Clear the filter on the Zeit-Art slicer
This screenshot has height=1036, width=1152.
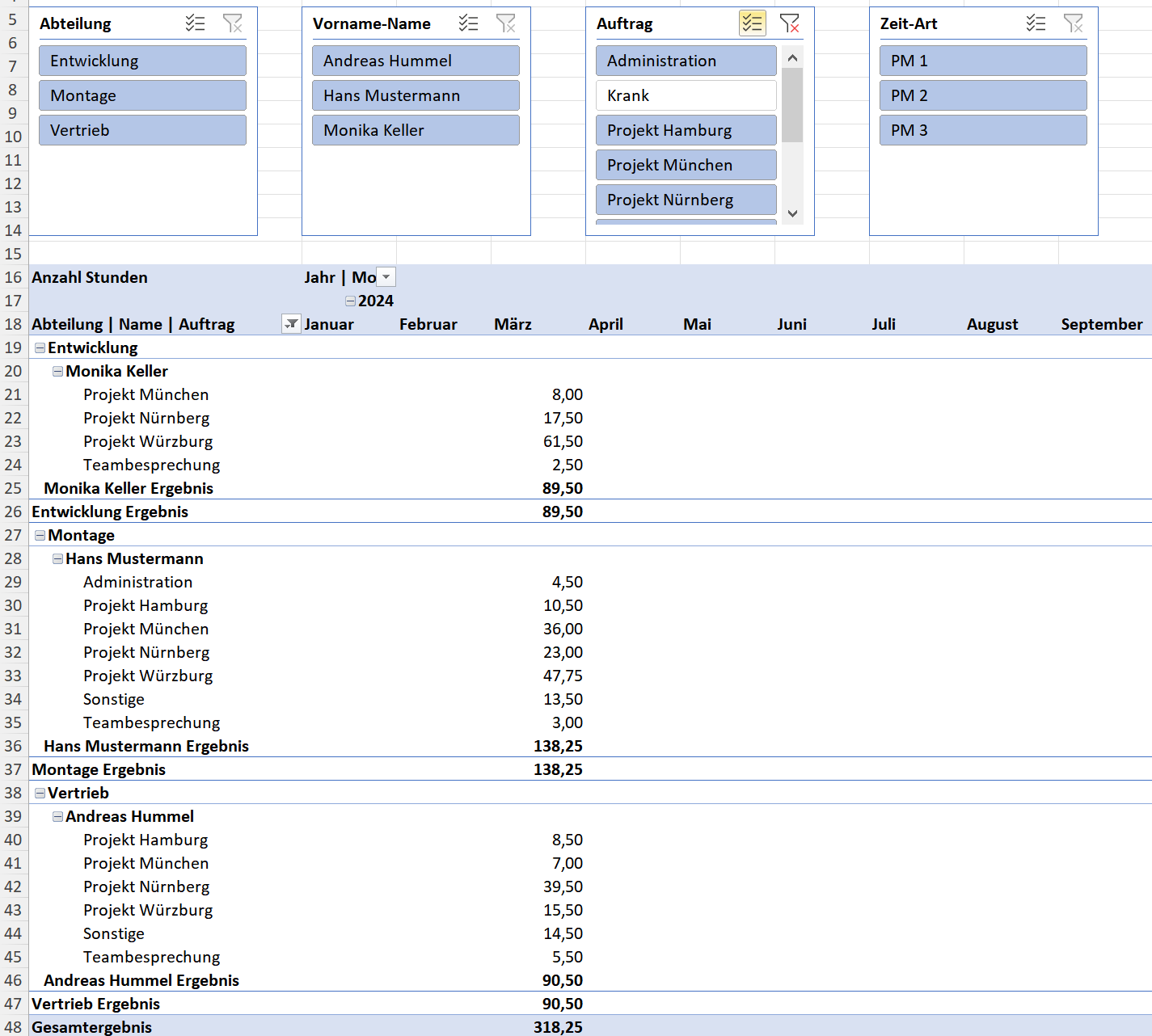[x=1073, y=23]
